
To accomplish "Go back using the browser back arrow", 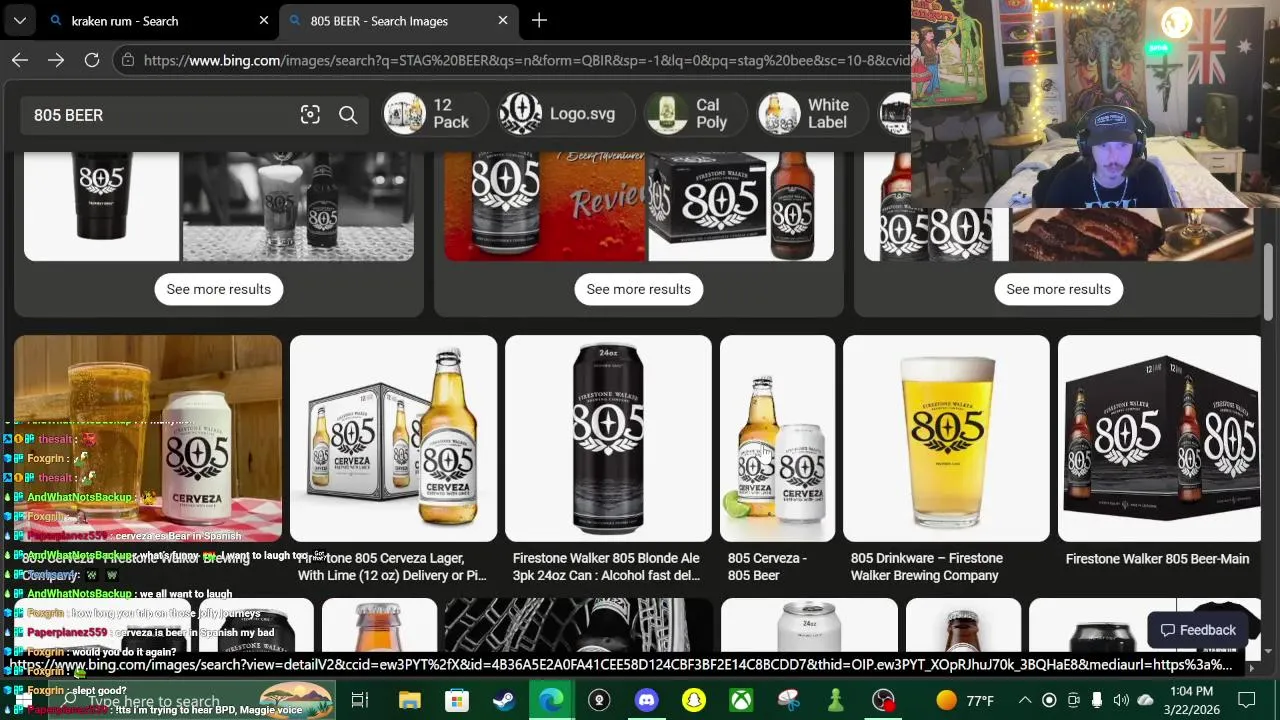I will click(20, 60).
